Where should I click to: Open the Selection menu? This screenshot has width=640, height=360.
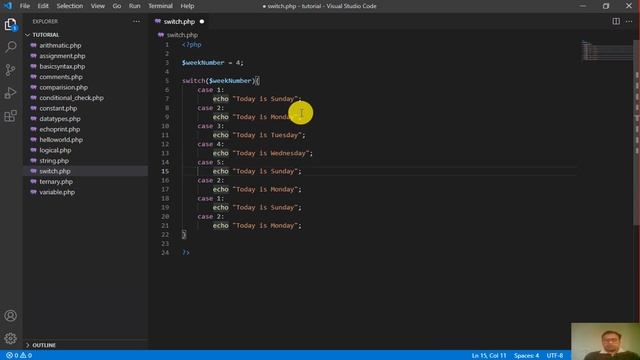[70, 6]
